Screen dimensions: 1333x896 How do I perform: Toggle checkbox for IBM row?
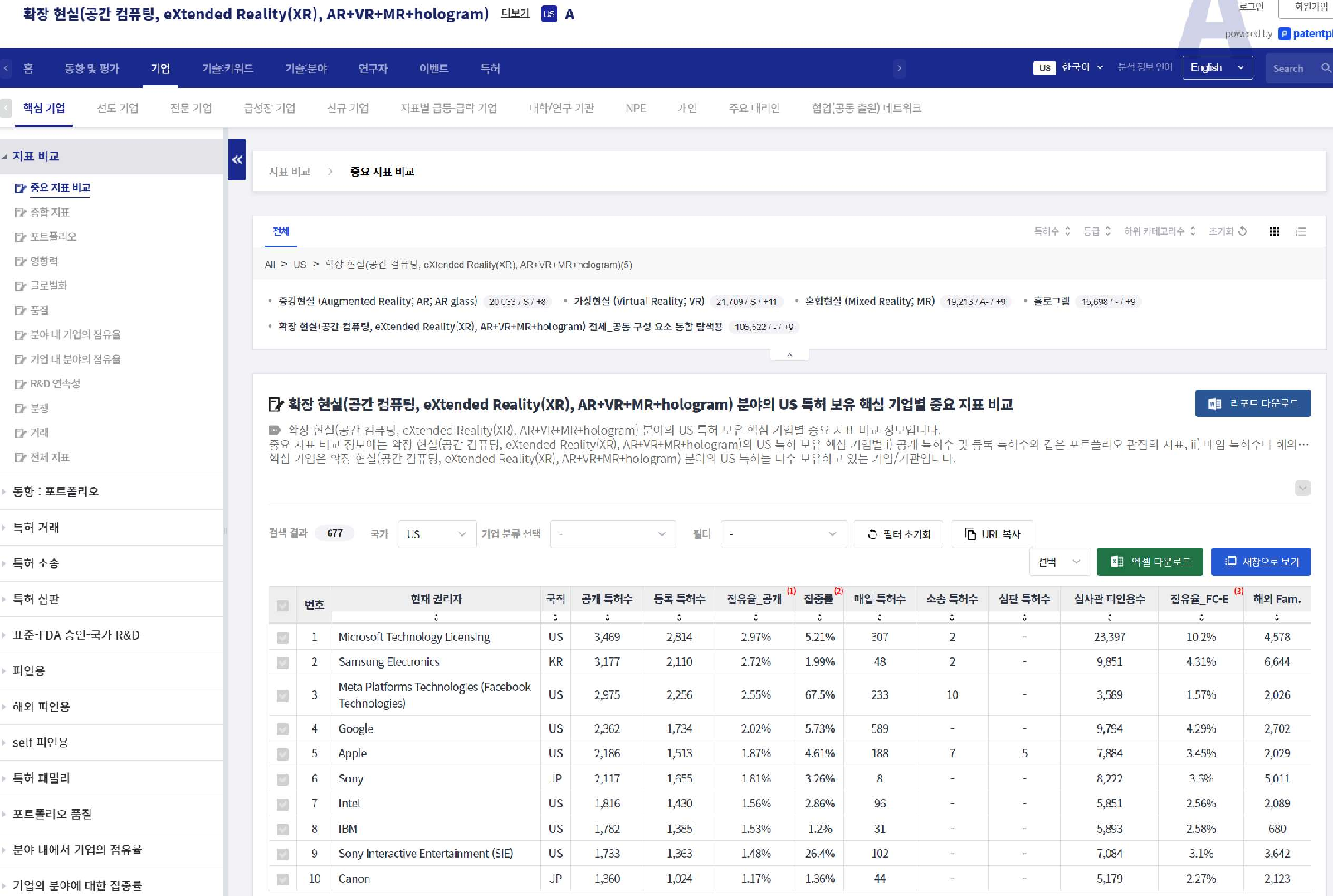click(x=283, y=830)
